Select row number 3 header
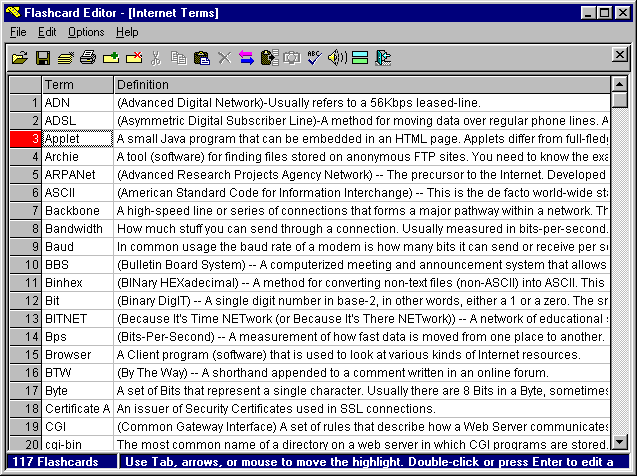The image size is (637, 476). (x=25, y=139)
